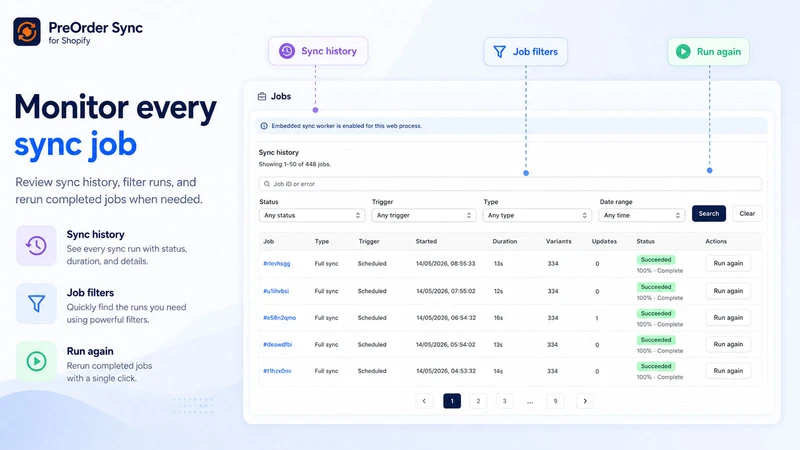This screenshot has height=450, width=800.
Task: Go to the next page with the right arrow
Action: [x=585, y=401]
